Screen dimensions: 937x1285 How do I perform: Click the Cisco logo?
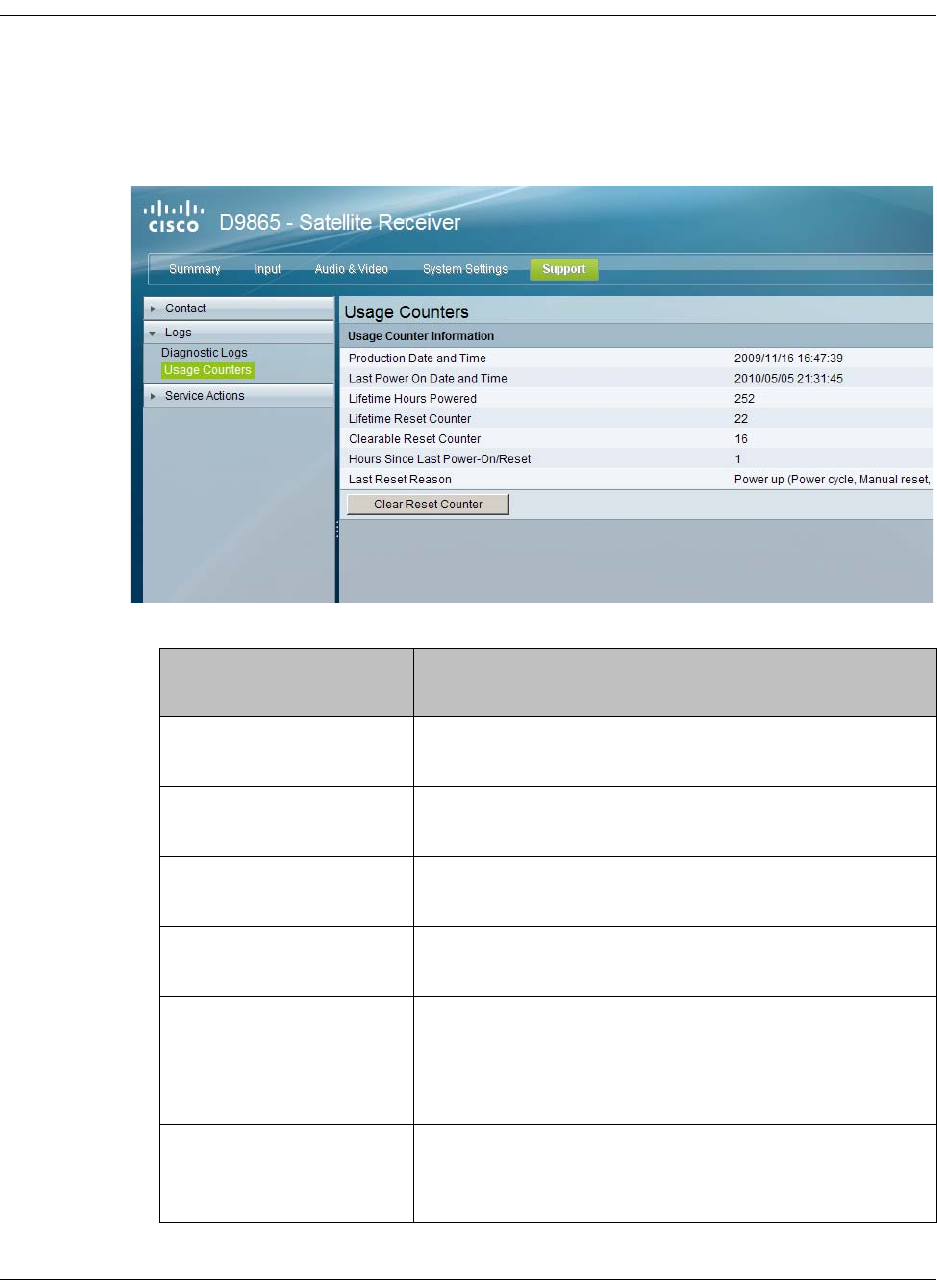[176, 216]
